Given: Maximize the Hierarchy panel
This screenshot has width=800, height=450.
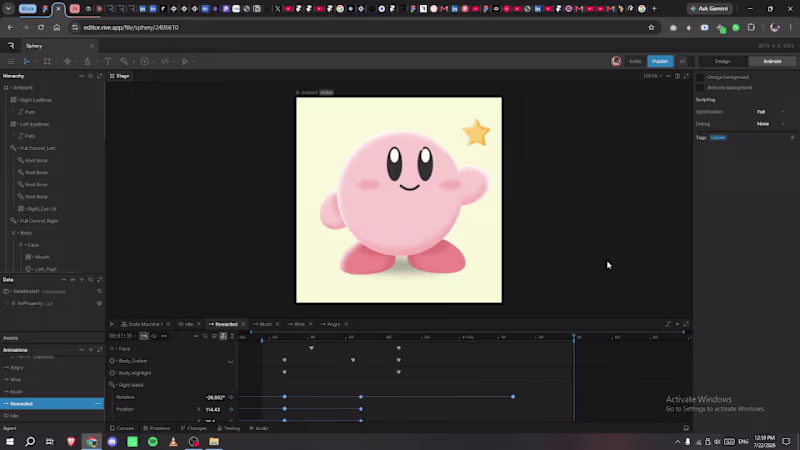Looking at the screenshot, I should (x=99, y=76).
